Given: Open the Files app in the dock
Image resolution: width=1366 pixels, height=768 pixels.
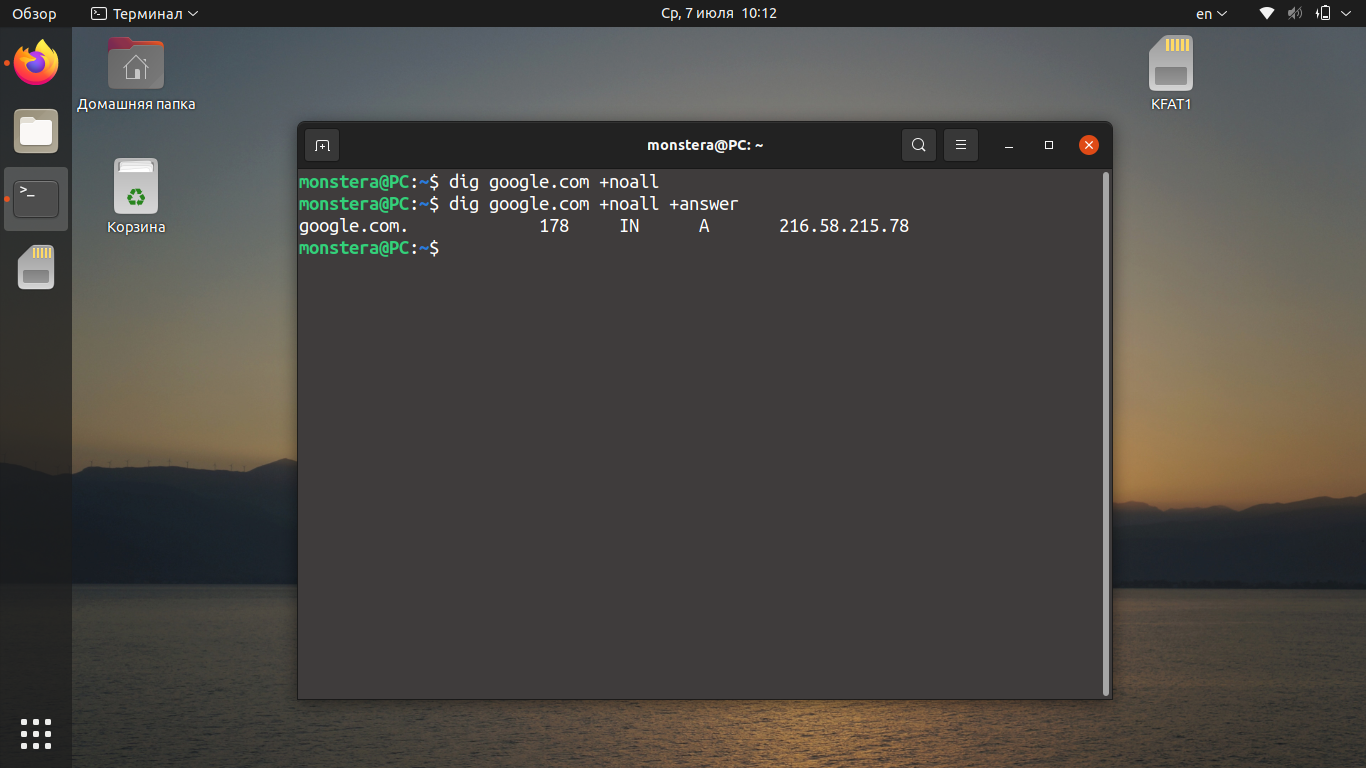Looking at the screenshot, I should pyautogui.click(x=36, y=131).
